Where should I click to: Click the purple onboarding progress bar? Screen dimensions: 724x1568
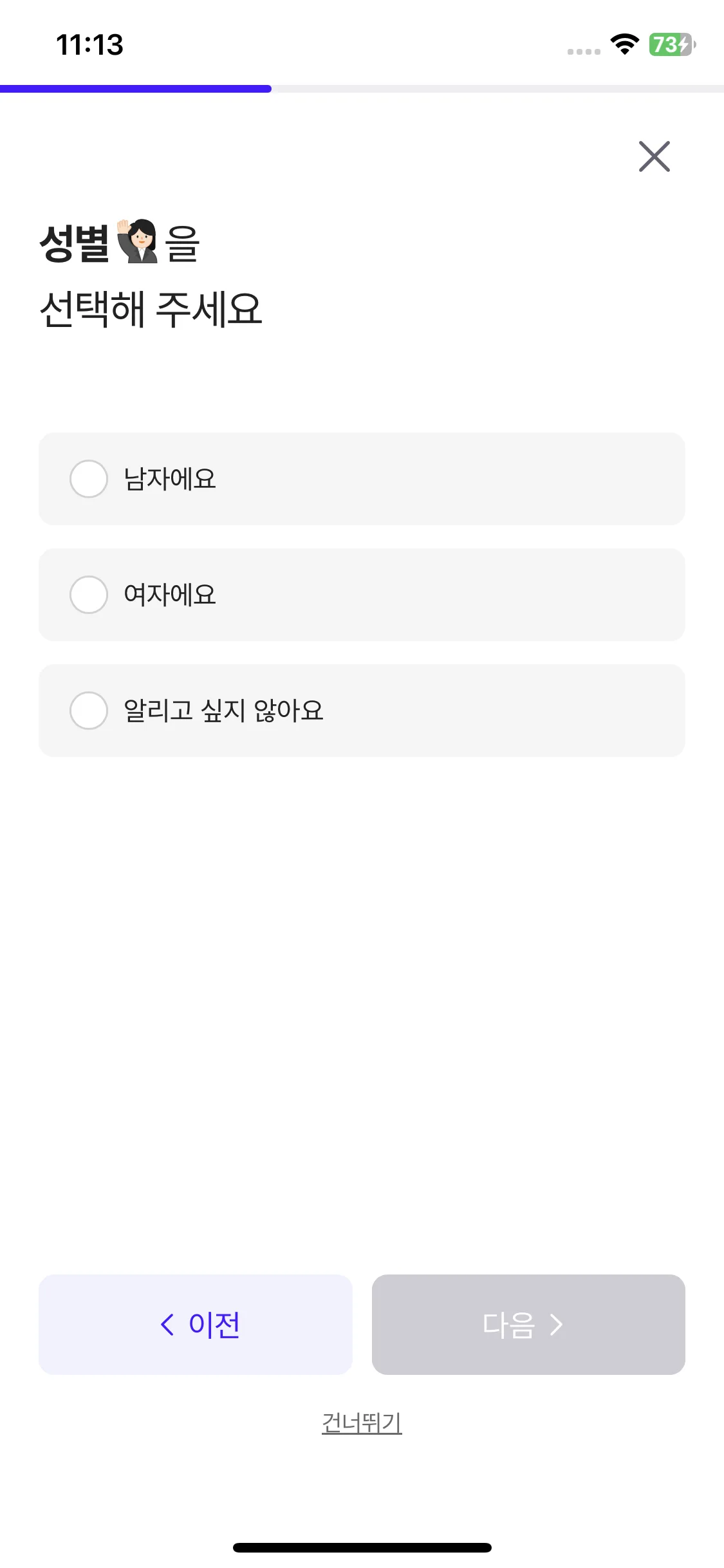point(135,89)
